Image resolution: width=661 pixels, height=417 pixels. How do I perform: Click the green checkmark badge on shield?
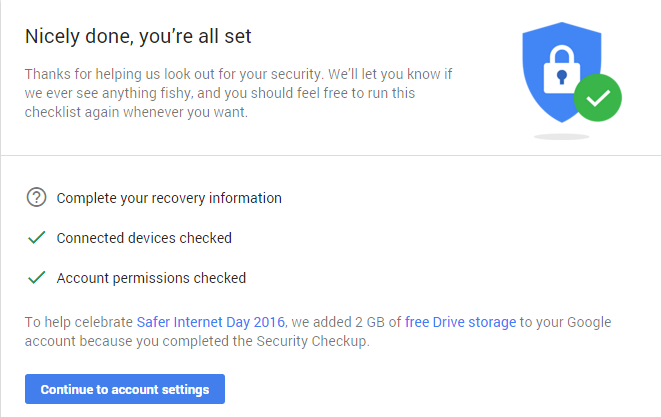click(x=599, y=97)
